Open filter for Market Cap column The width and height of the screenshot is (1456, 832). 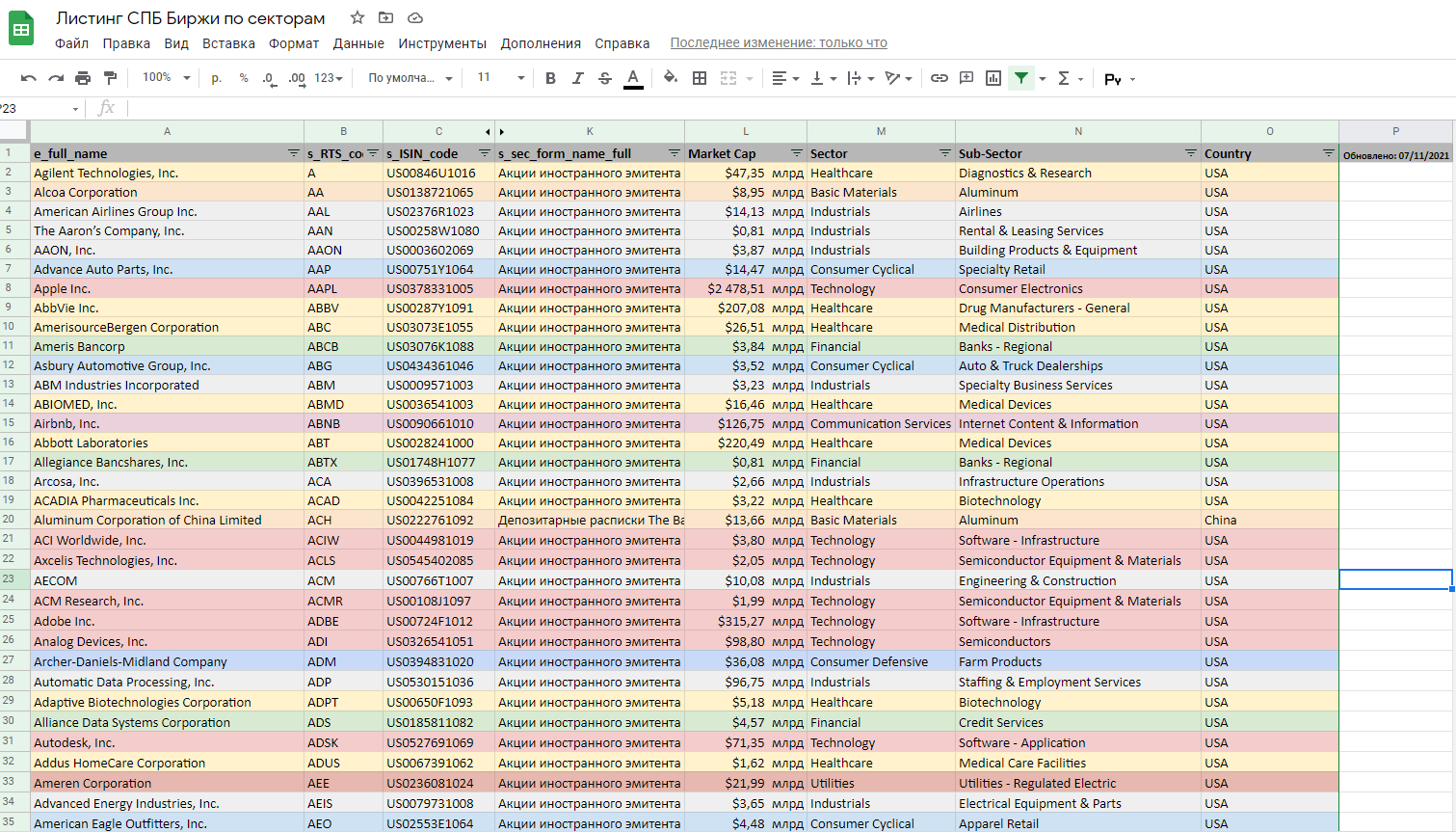coord(797,153)
